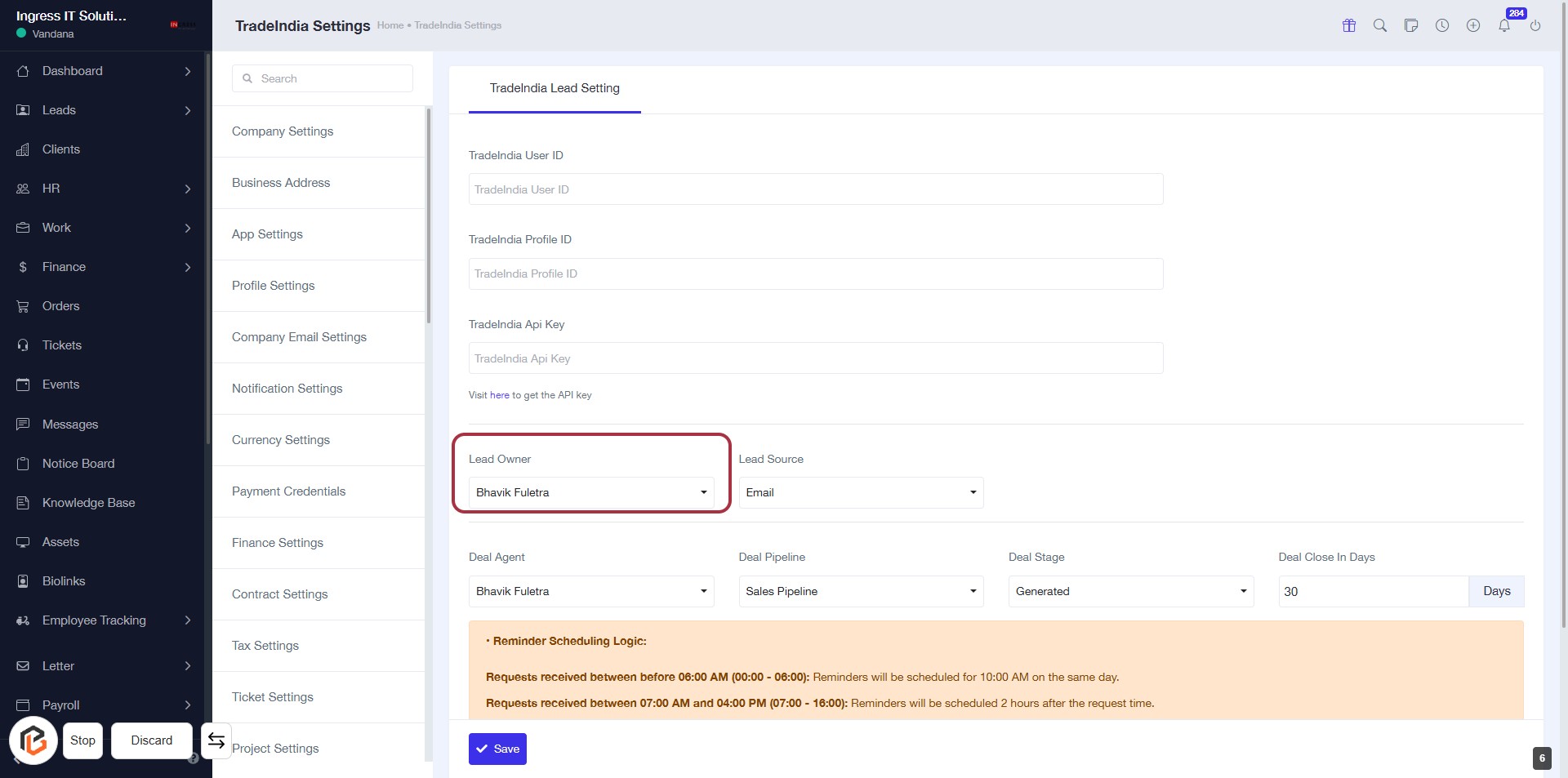The height and width of the screenshot is (778, 1568).
Task: Click the power logout icon
Action: pyautogui.click(x=1535, y=25)
